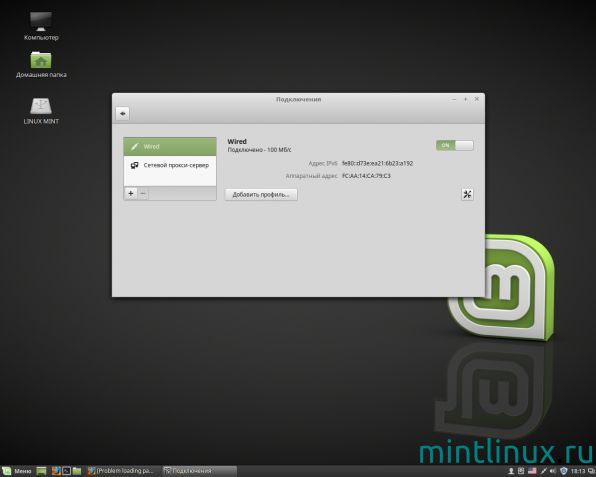
Task: Click the US flag keyboard layout indicator
Action: [532, 471]
